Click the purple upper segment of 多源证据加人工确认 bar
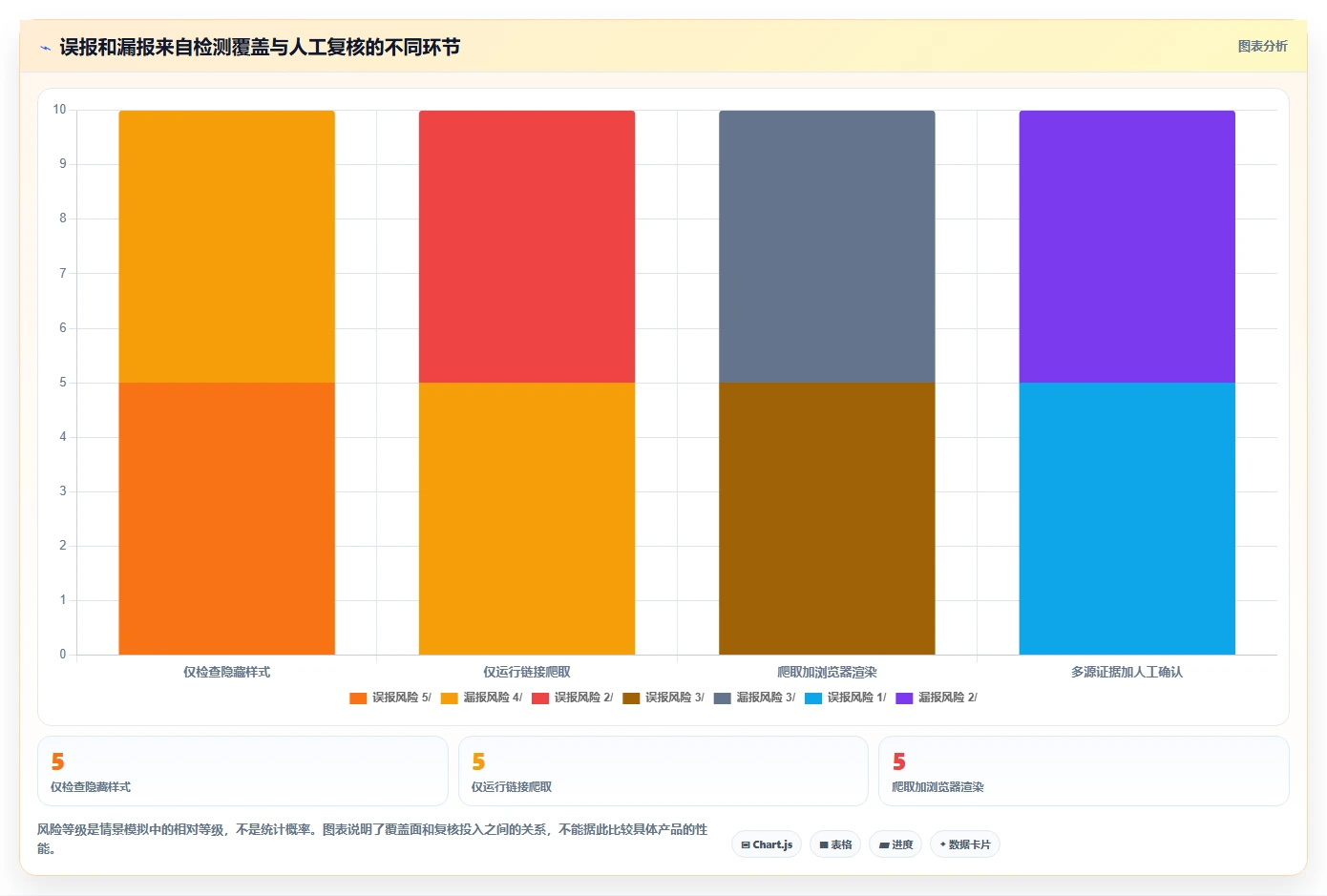Screen dimensions: 1327x896 [1127, 246]
